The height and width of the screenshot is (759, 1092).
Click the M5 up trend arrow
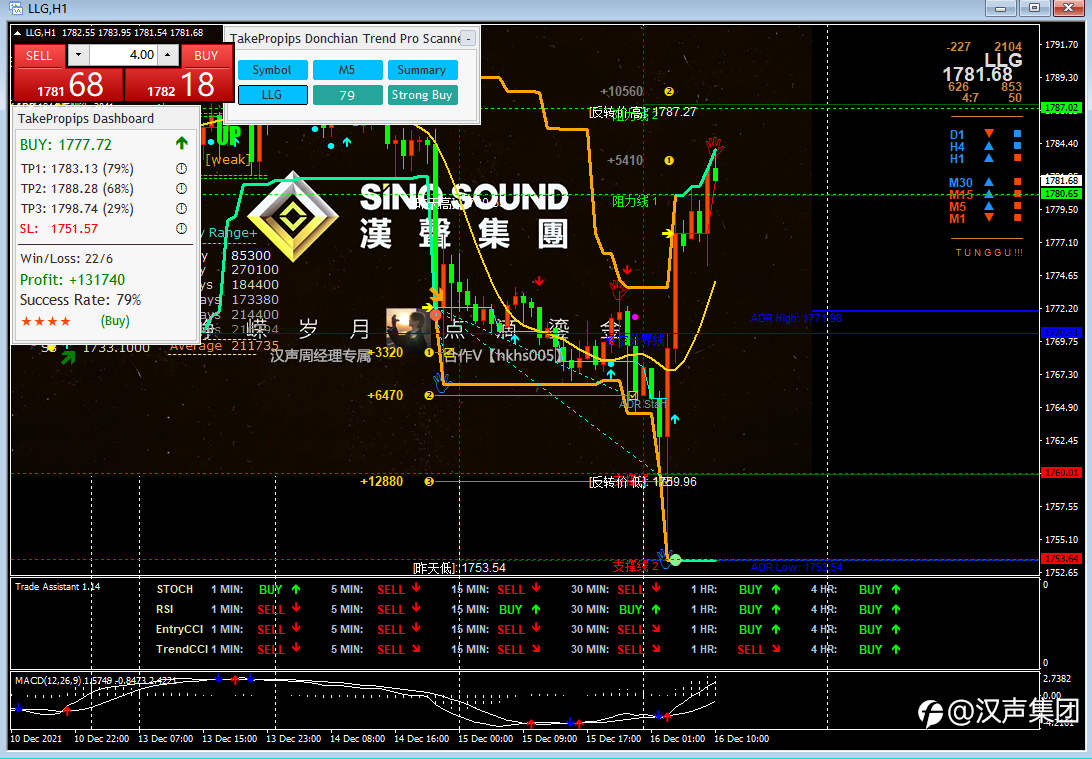(989, 206)
